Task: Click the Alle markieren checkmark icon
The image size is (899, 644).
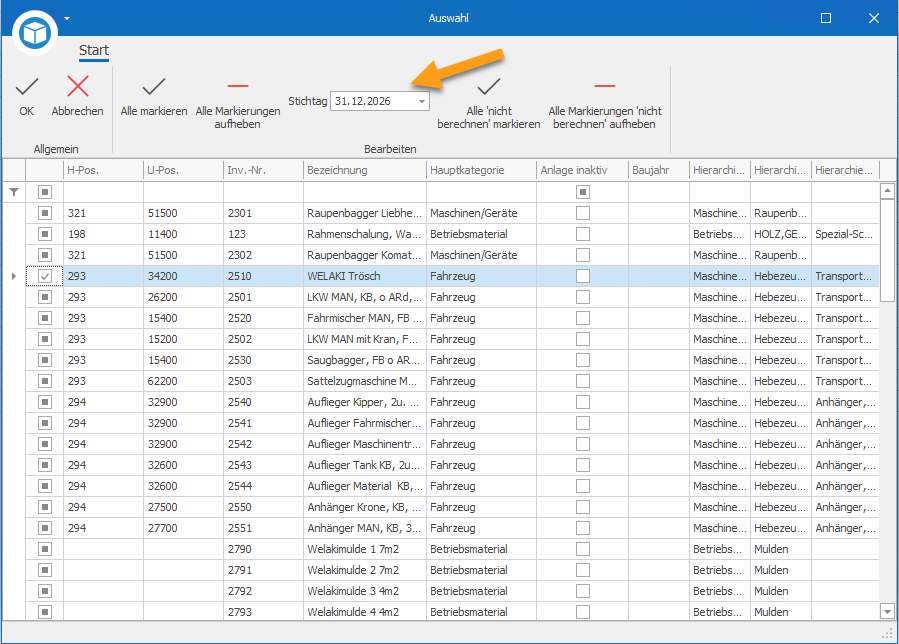Action: click(154, 87)
